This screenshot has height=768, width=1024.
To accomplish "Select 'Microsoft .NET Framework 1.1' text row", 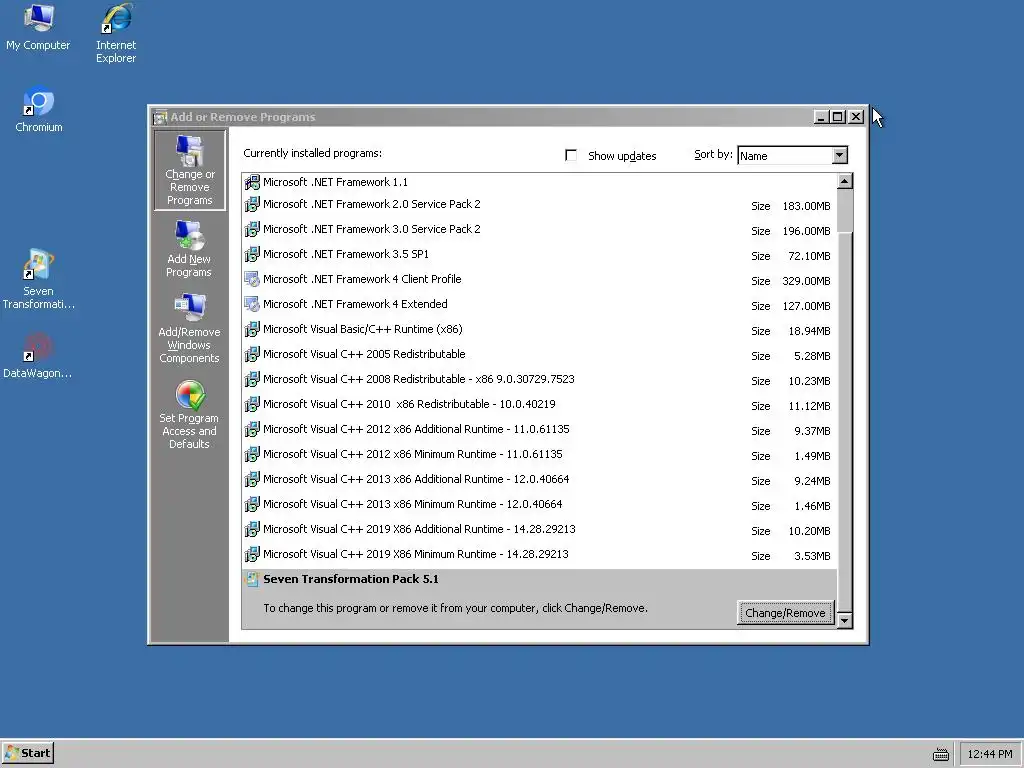I will pyautogui.click(x=335, y=182).
